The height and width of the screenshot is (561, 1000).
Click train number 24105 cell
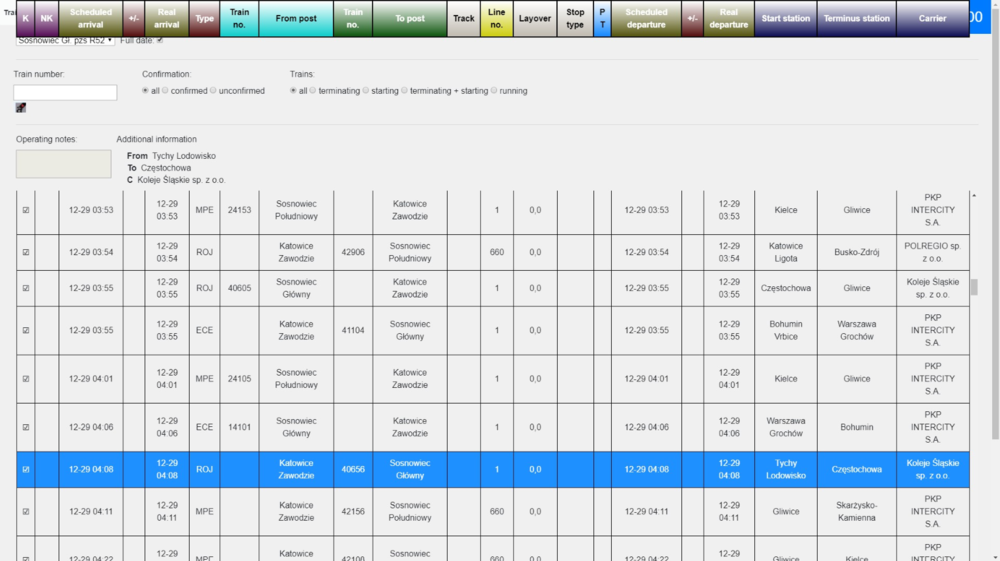[239, 379]
